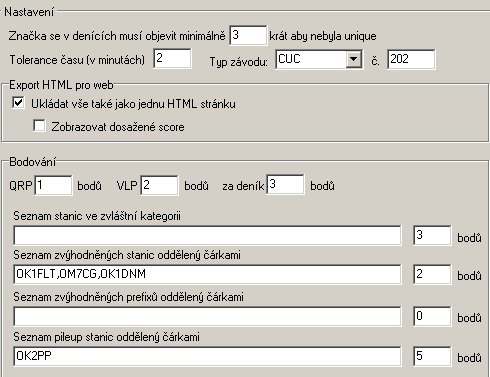Click the 'za deník' points field
Viewport: 490px width, 377px height.
pyautogui.click(x=285, y=184)
